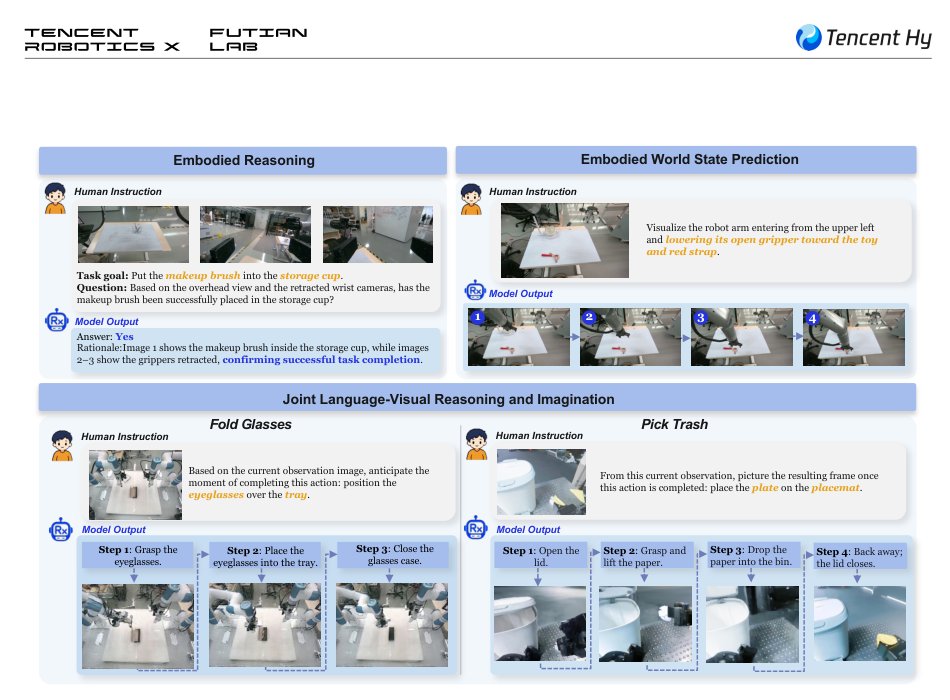
Task: Select the Joint Language-Visual Reasoning and Imagination header
Action: pos(477,398)
